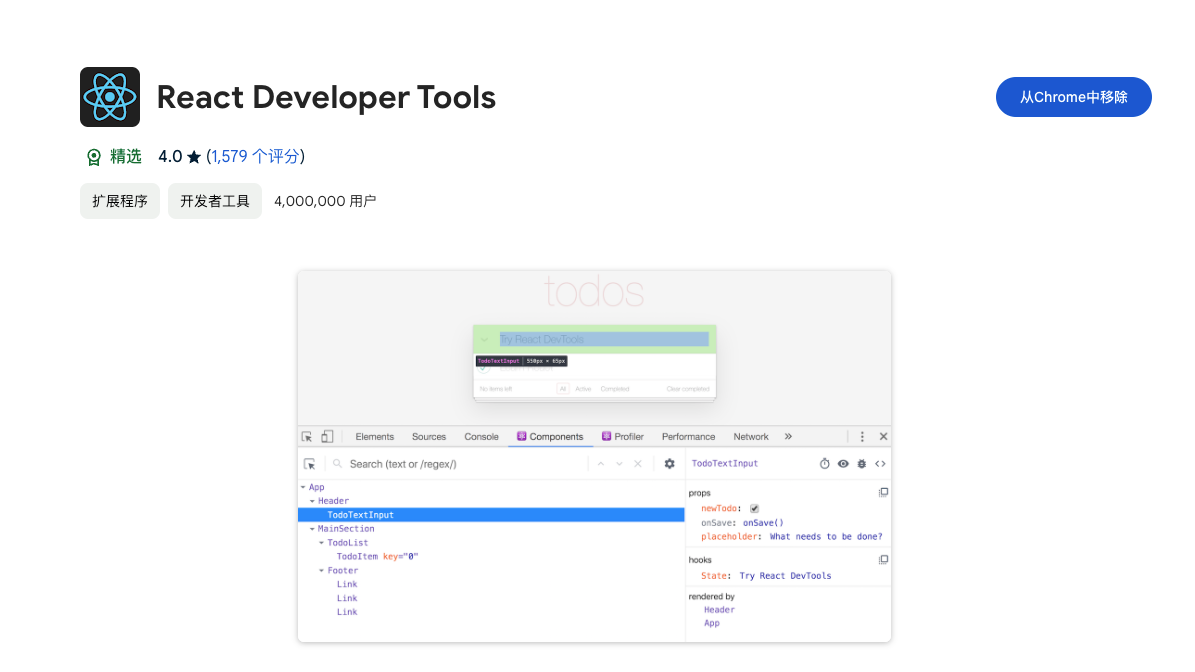This screenshot has width=1195, height=672.
Task: Click the eye icon to inspect the DOM element
Action: (x=843, y=464)
